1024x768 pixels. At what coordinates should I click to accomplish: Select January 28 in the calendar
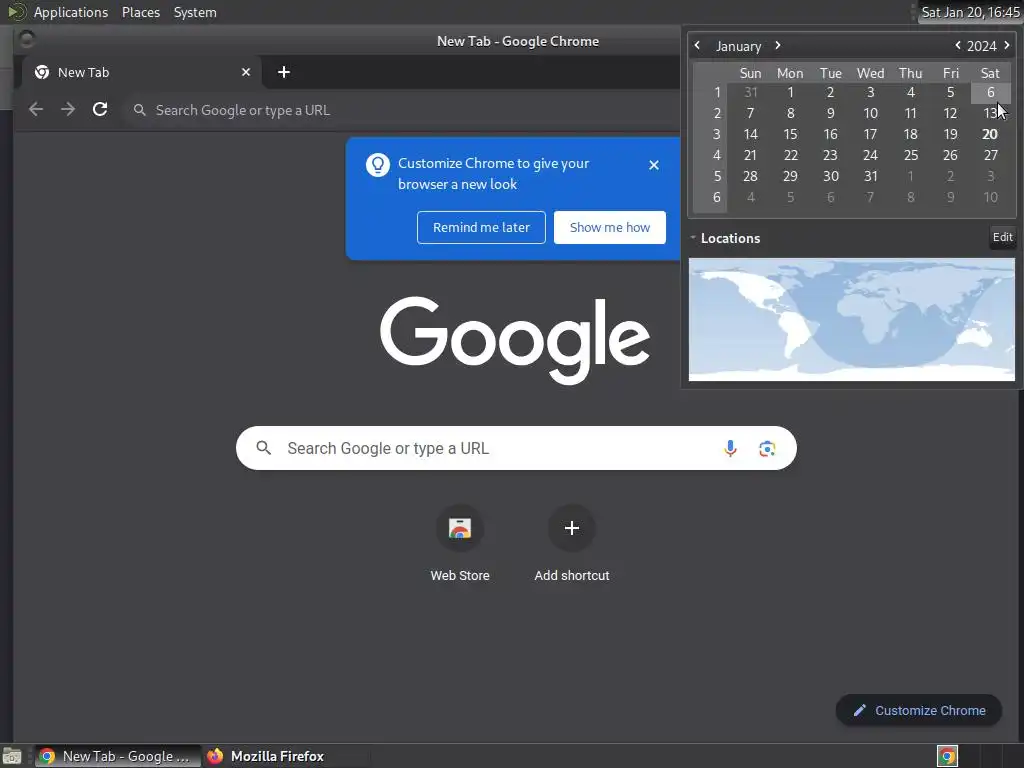click(x=750, y=176)
